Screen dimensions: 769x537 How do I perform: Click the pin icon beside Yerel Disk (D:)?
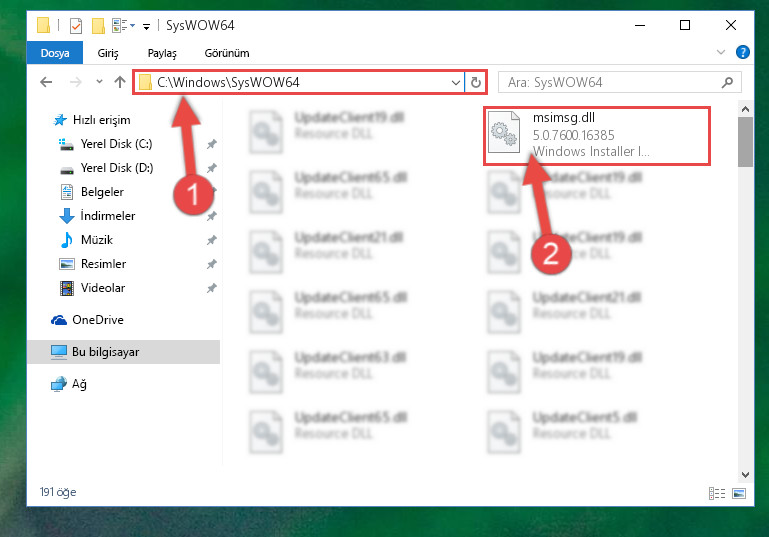pyautogui.click(x=212, y=168)
